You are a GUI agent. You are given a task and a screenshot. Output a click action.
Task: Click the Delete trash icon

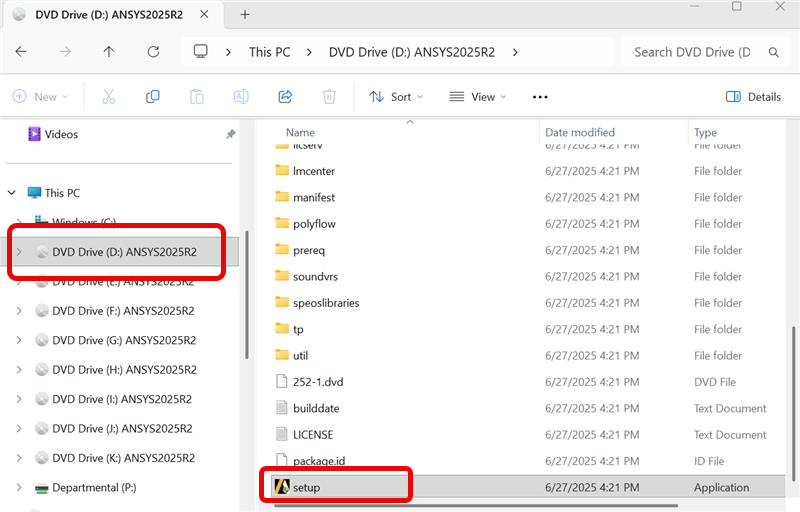coord(329,97)
